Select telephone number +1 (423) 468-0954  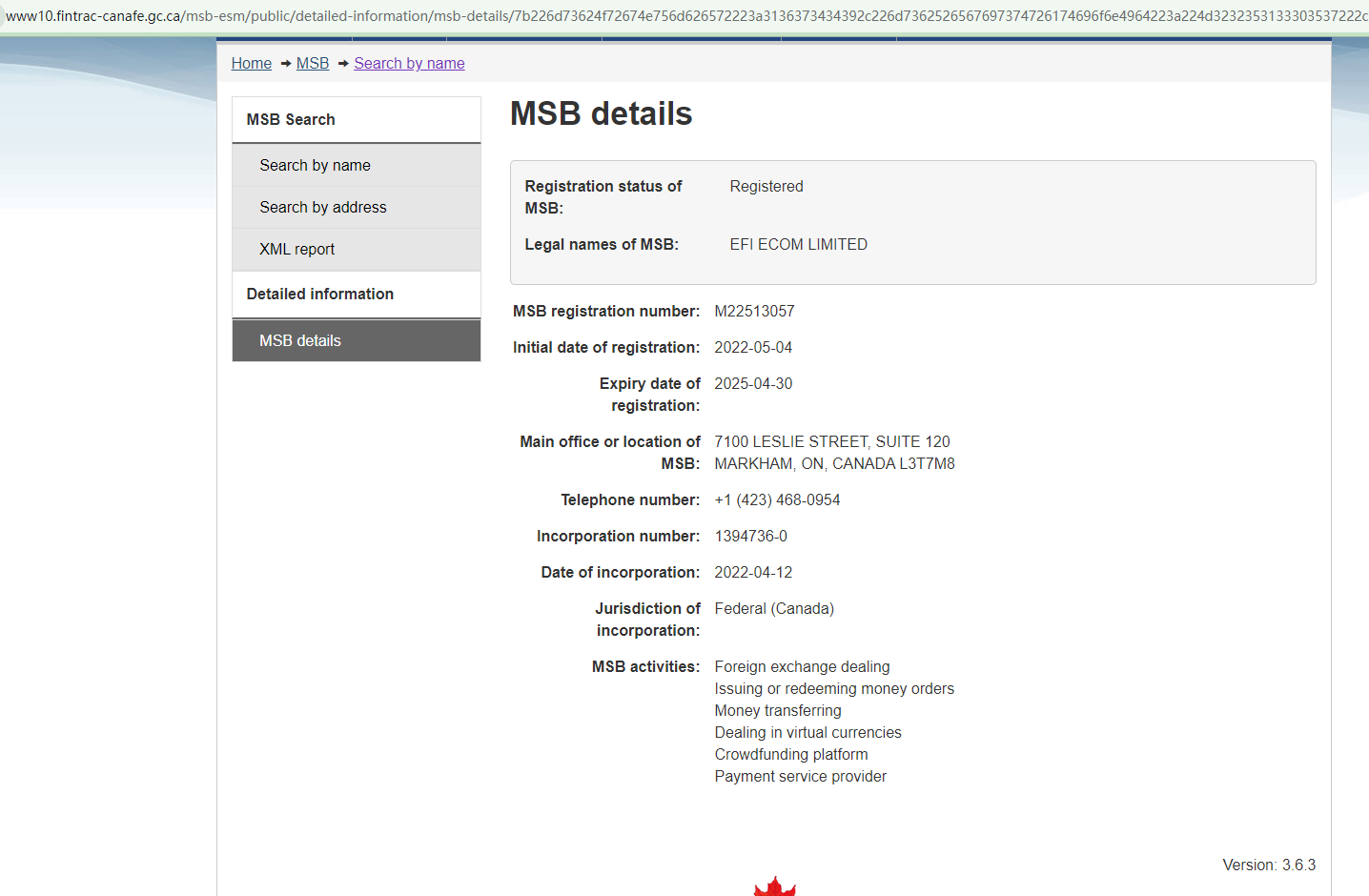[x=778, y=499]
